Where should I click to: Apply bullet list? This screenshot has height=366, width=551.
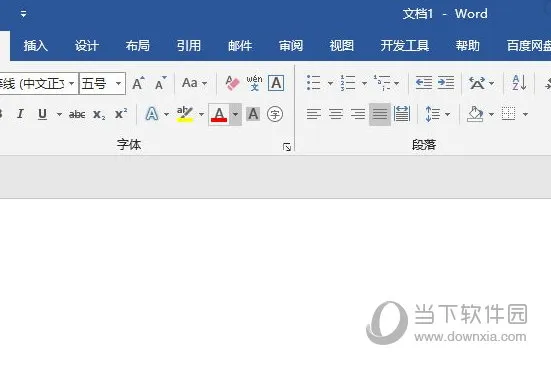point(313,83)
